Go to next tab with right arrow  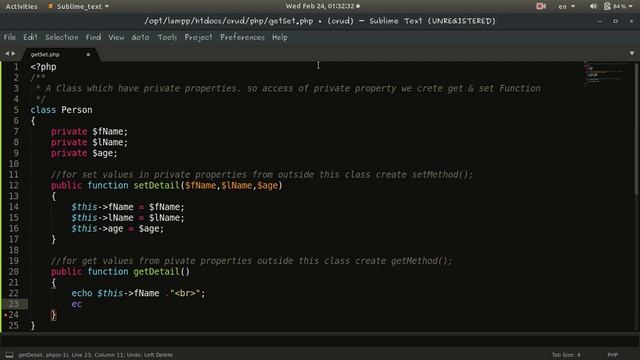pos(13,53)
